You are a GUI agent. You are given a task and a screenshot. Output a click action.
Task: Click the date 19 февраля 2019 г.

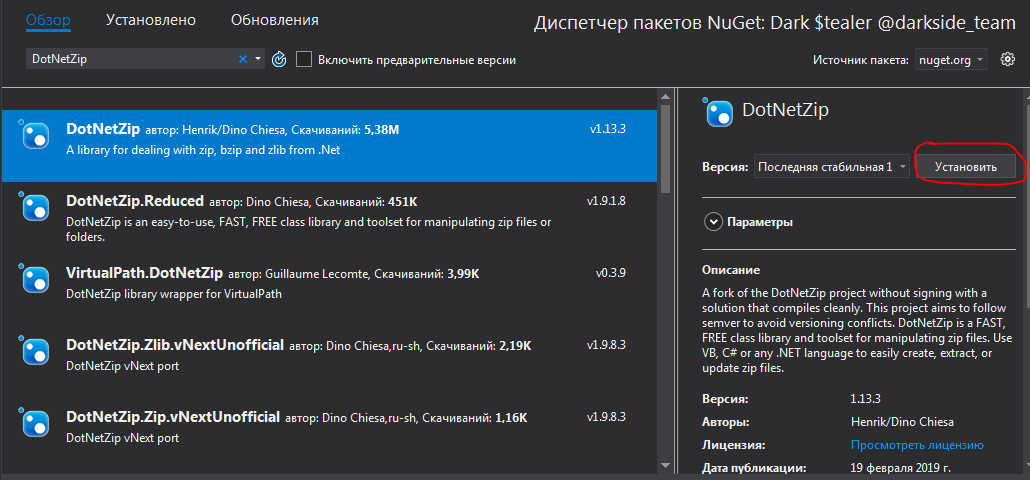(900, 468)
